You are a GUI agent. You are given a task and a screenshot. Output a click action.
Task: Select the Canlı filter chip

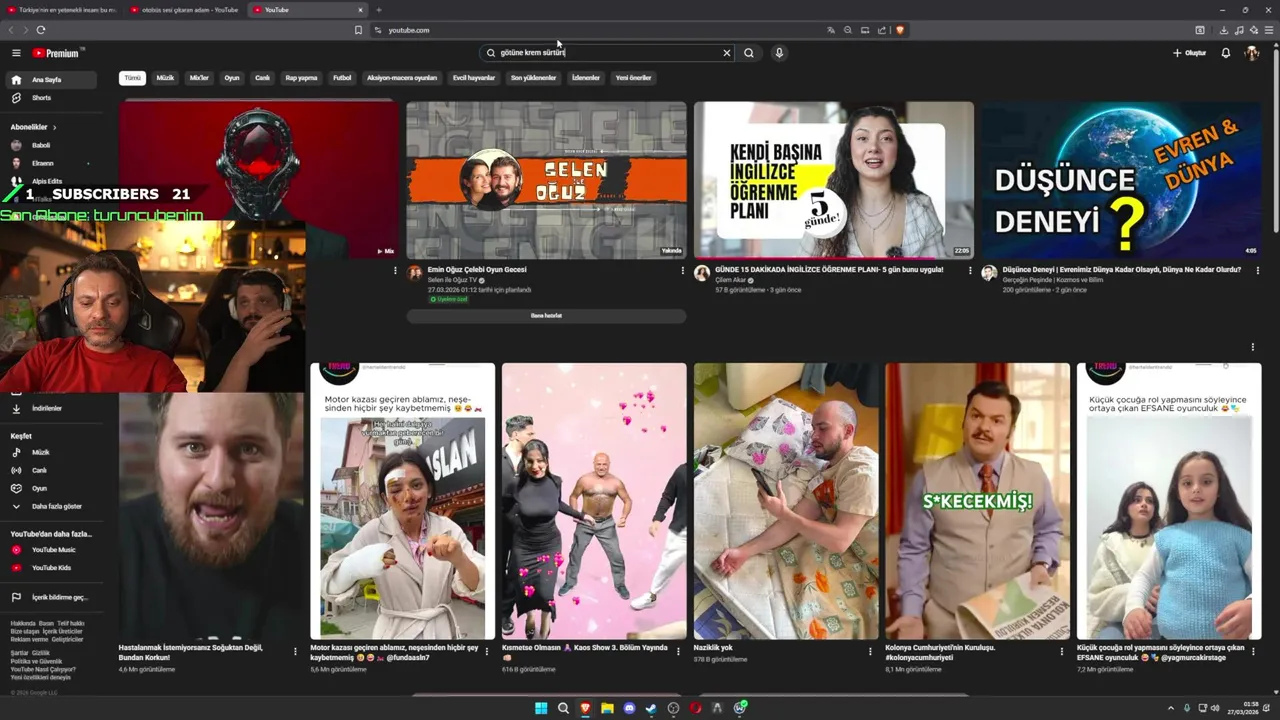coord(262,78)
